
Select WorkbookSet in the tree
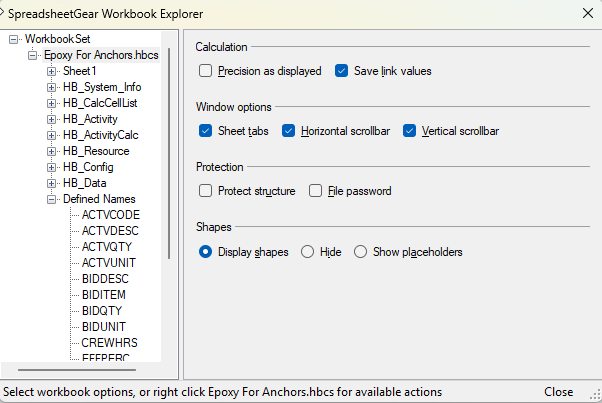click(x=58, y=39)
